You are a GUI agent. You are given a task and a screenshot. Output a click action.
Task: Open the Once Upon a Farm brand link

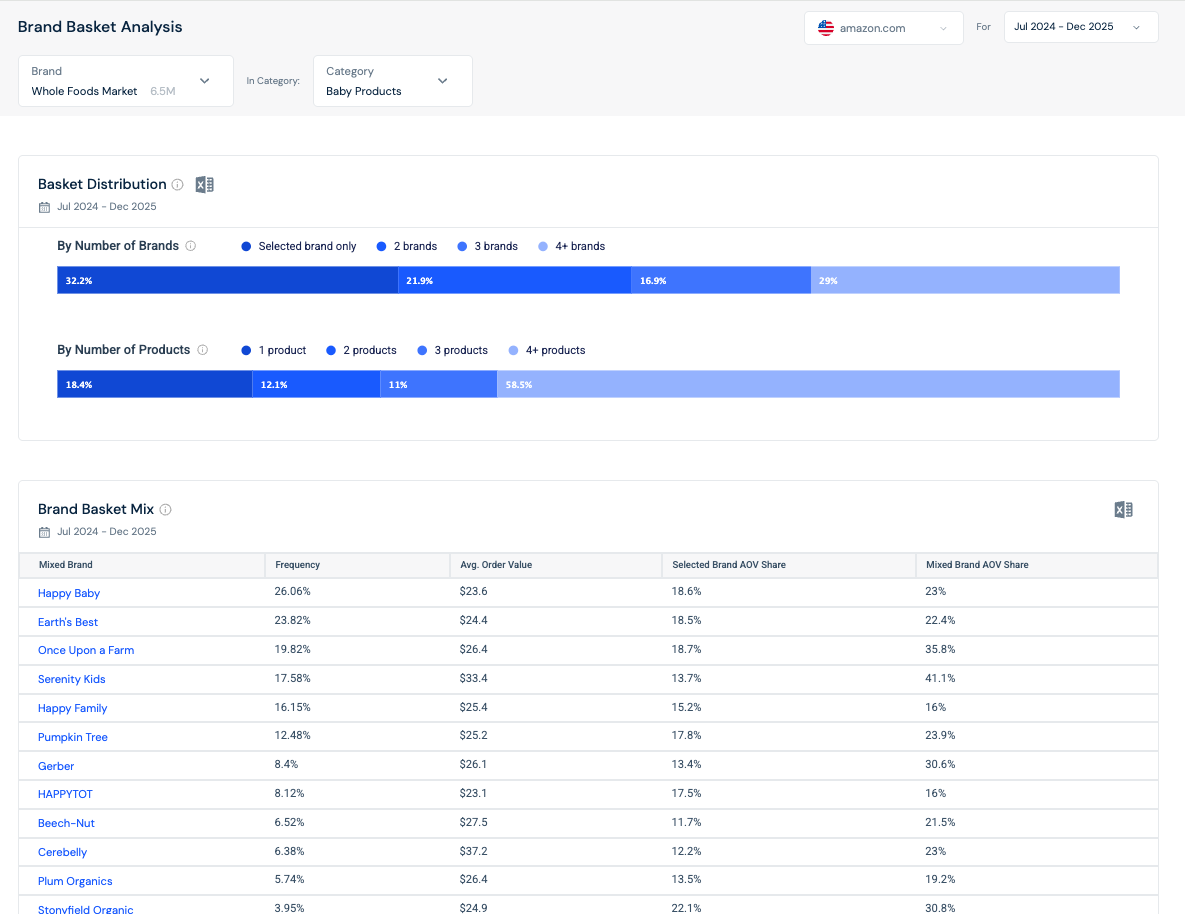86,650
